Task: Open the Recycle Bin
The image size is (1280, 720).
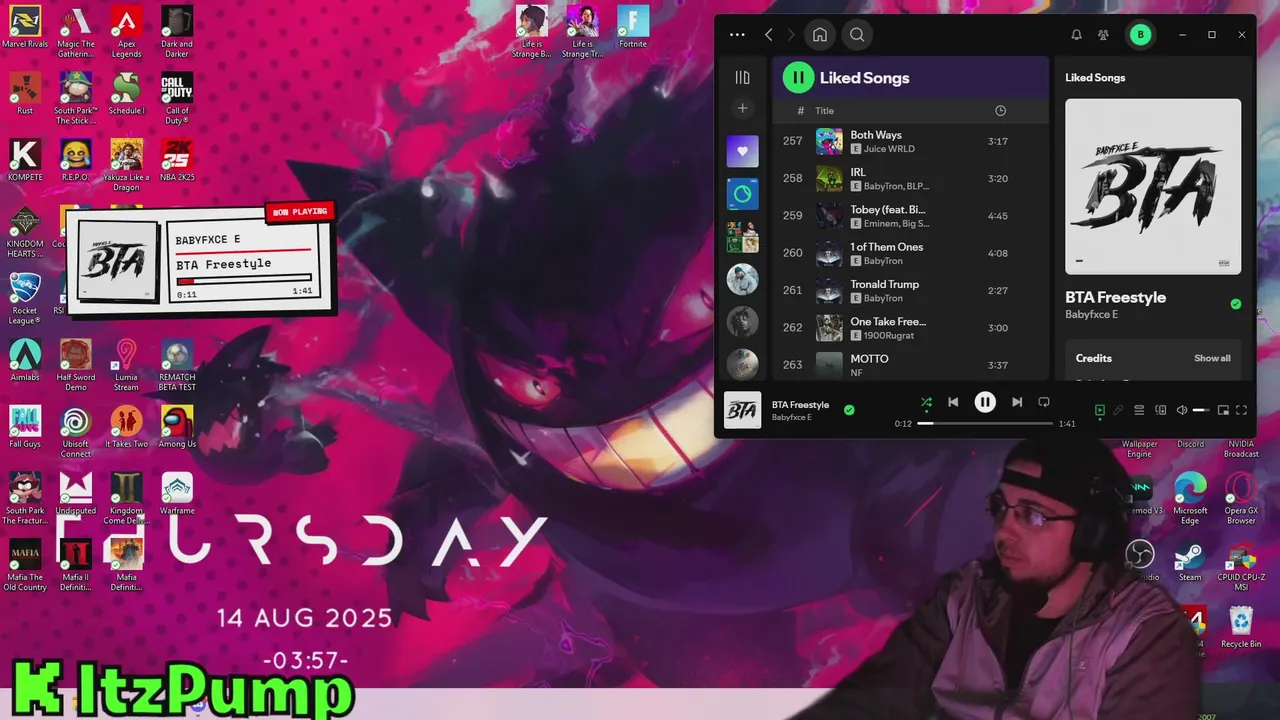Action: (1241, 628)
